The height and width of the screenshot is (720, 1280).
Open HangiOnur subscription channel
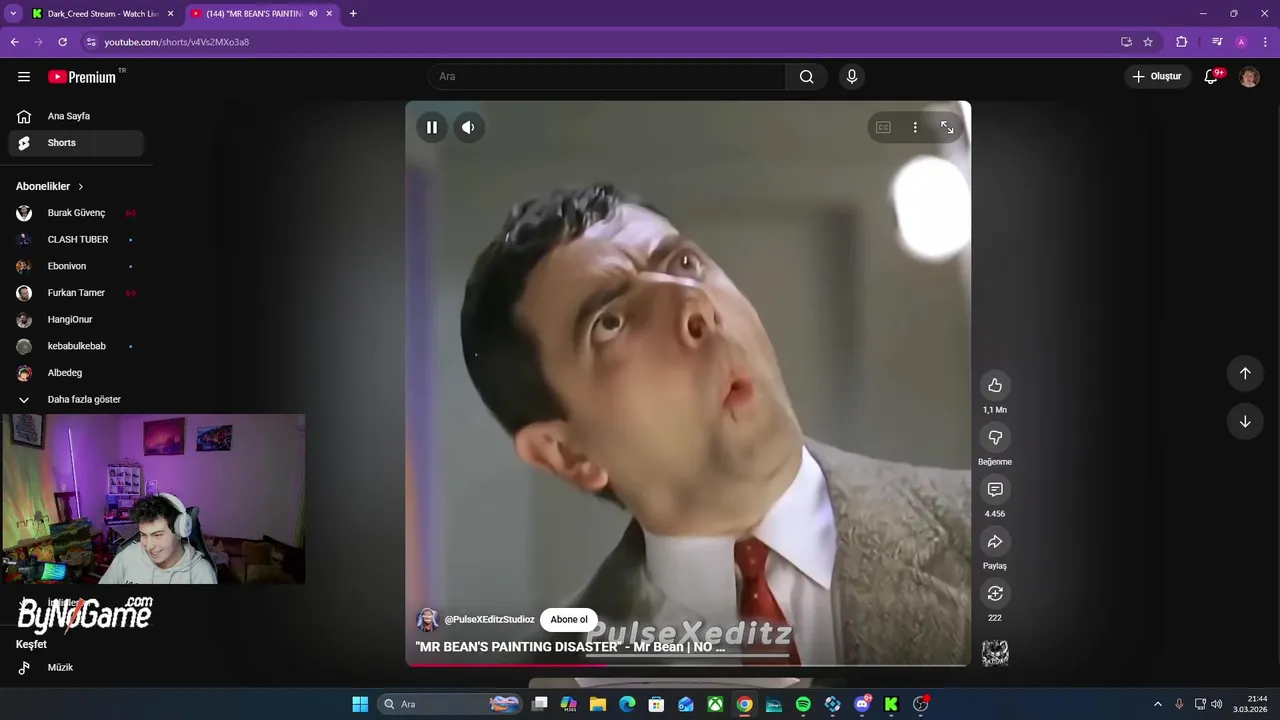(76, 320)
